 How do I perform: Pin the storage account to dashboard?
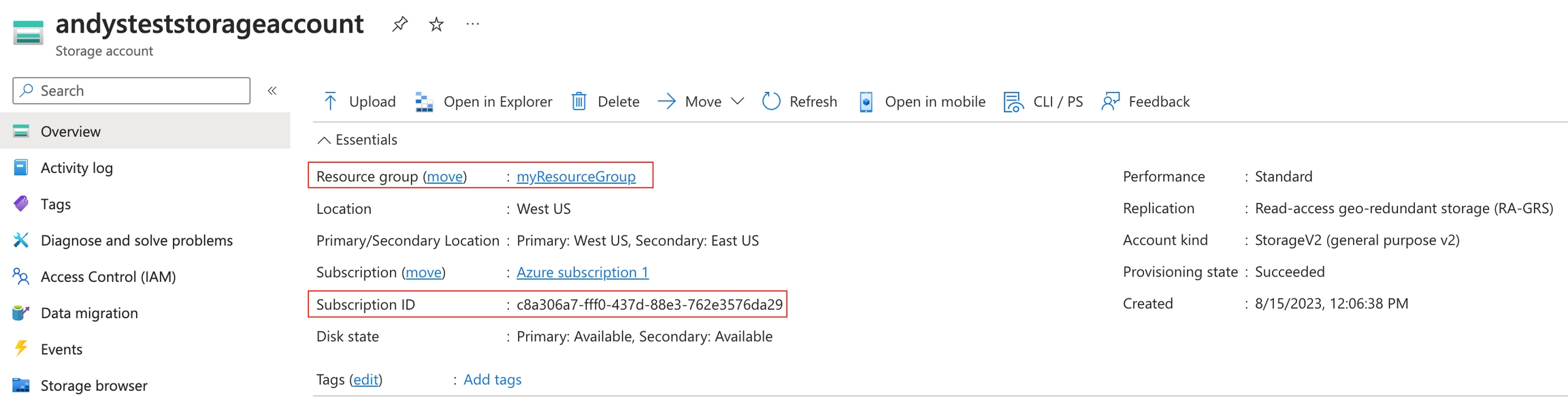399,25
